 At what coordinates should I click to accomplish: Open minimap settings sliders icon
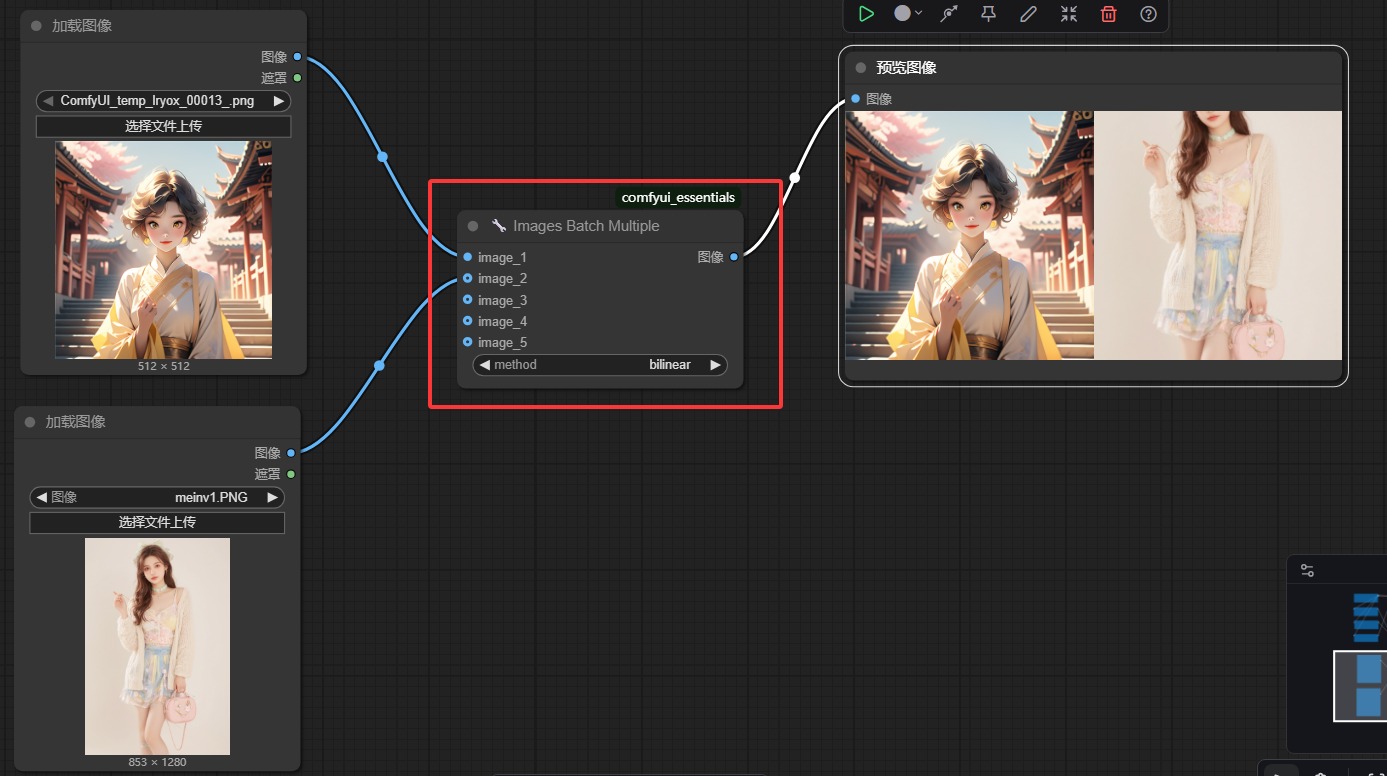1307,570
